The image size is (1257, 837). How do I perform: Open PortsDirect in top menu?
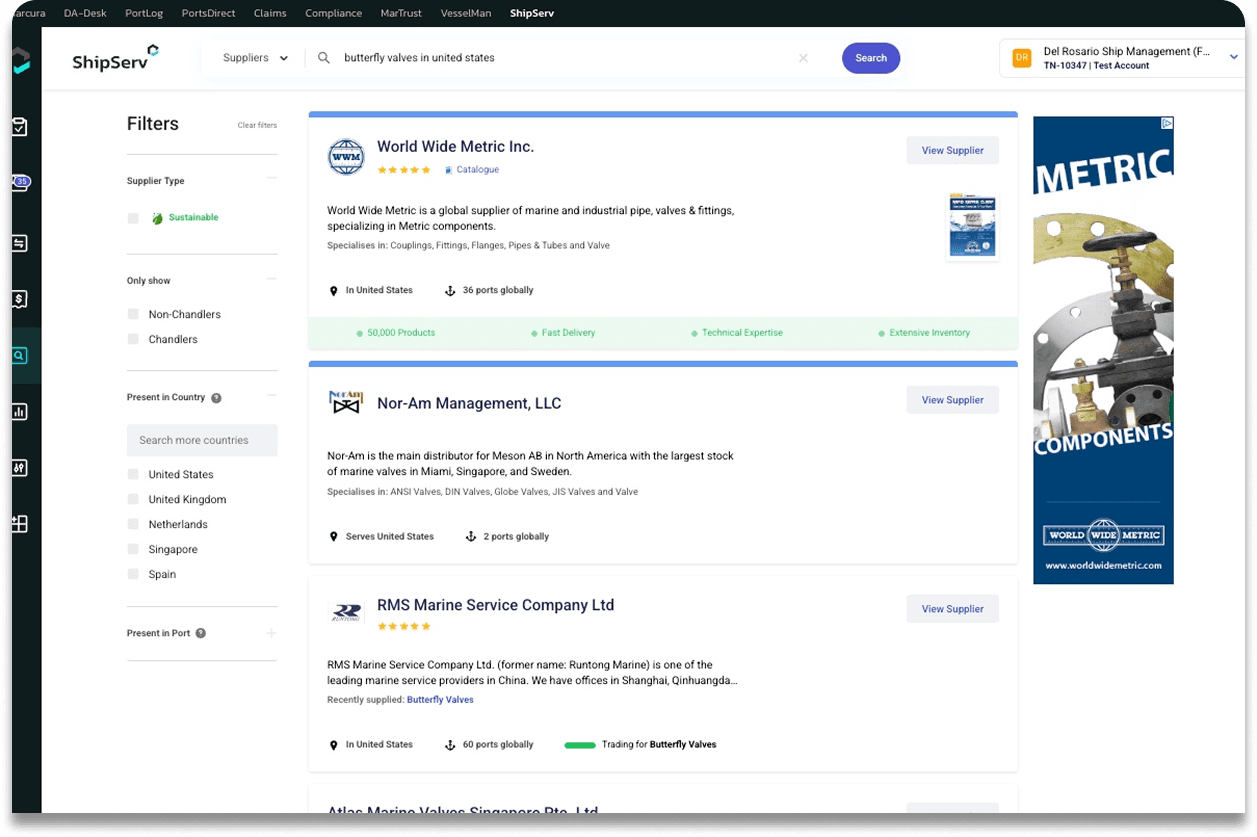click(208, 13)
